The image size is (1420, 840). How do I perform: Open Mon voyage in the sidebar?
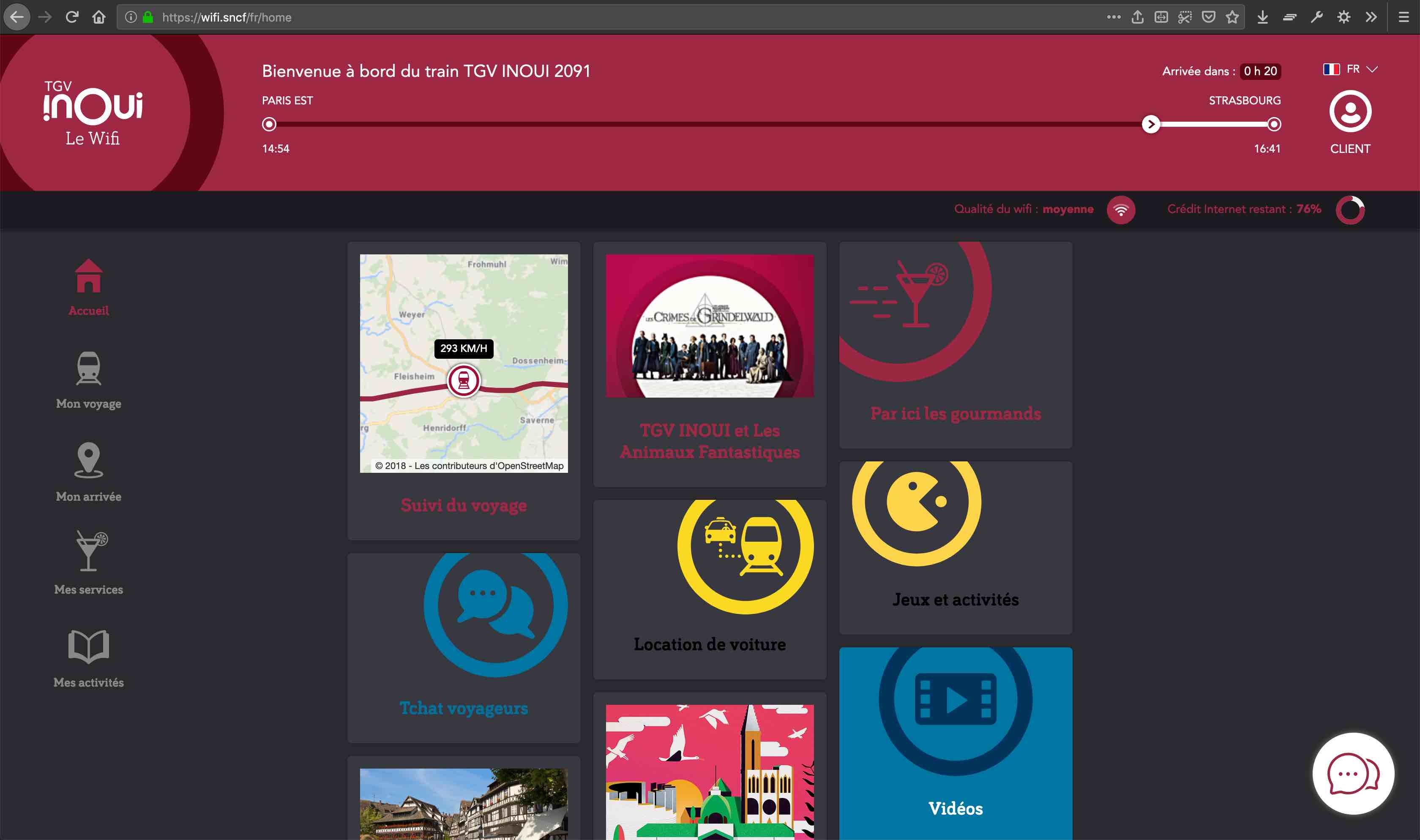[89, 380]
